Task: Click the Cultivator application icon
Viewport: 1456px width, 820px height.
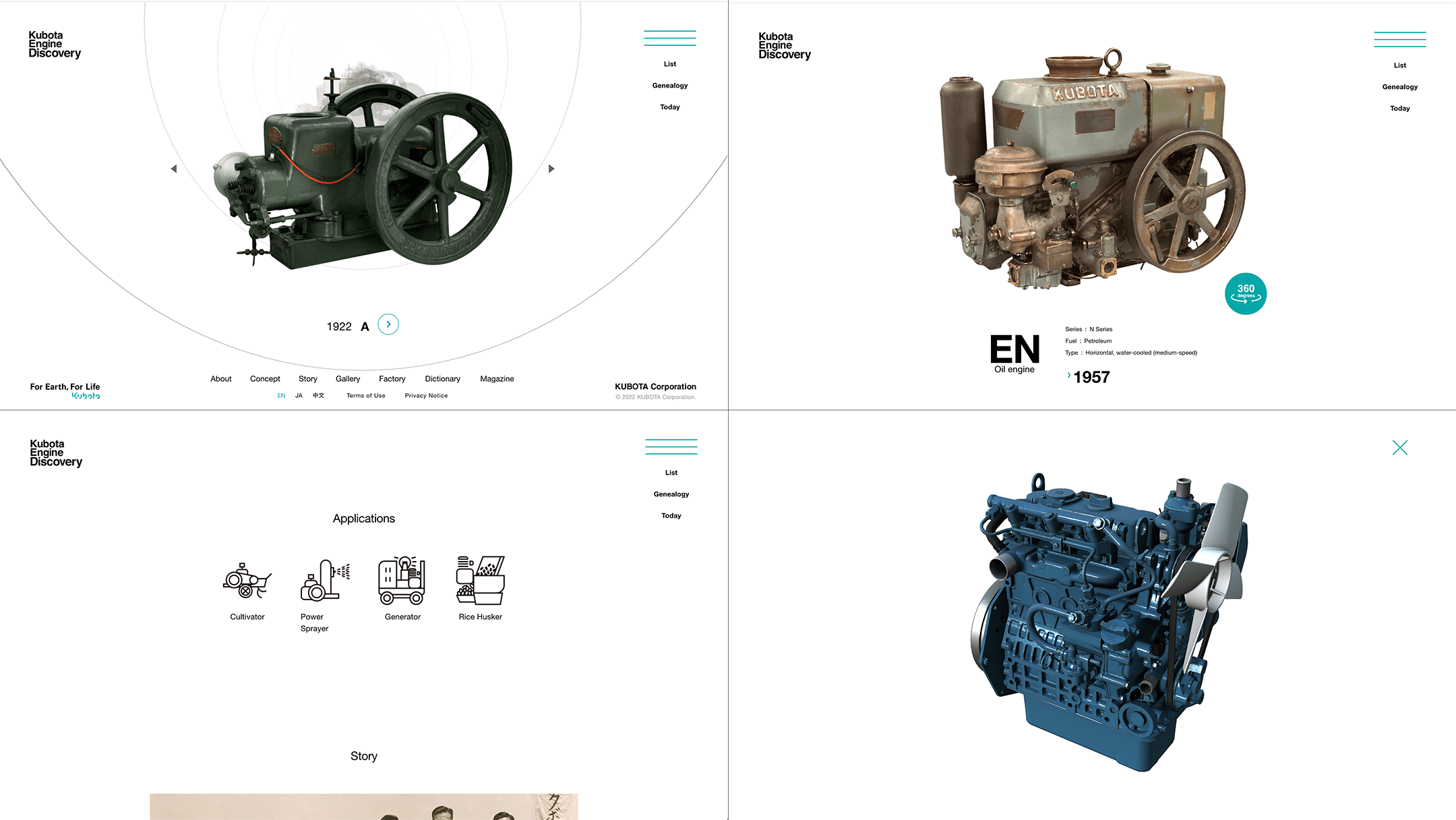Action: (247, 581)
